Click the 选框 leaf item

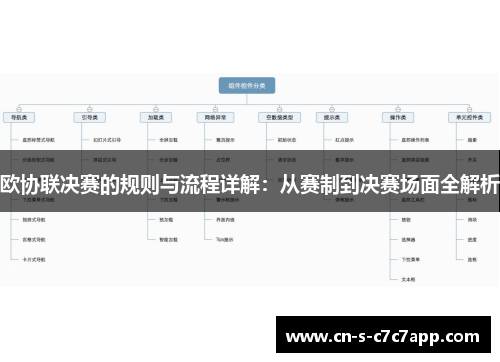click(x=472, y=260)
